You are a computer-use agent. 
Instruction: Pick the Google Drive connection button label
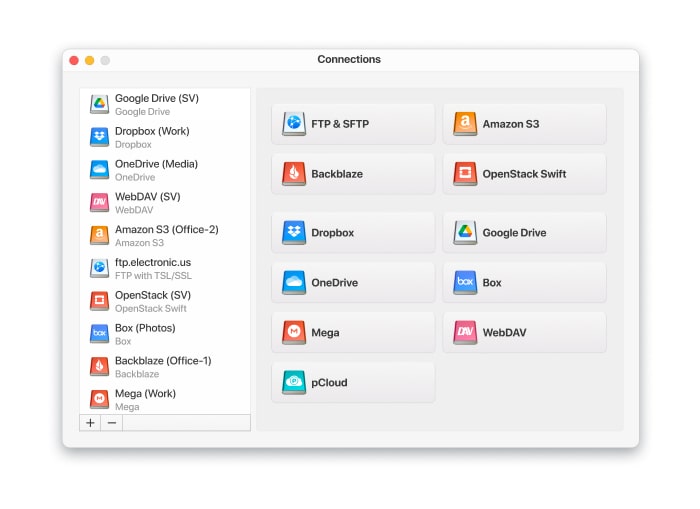pos(514,233)
